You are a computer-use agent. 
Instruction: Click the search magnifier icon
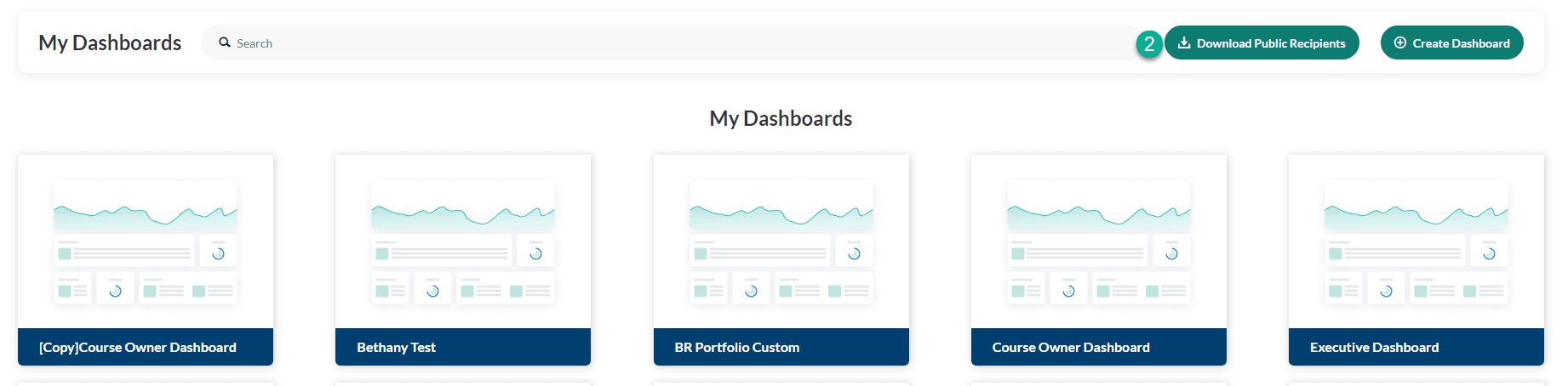click(225, 43)
